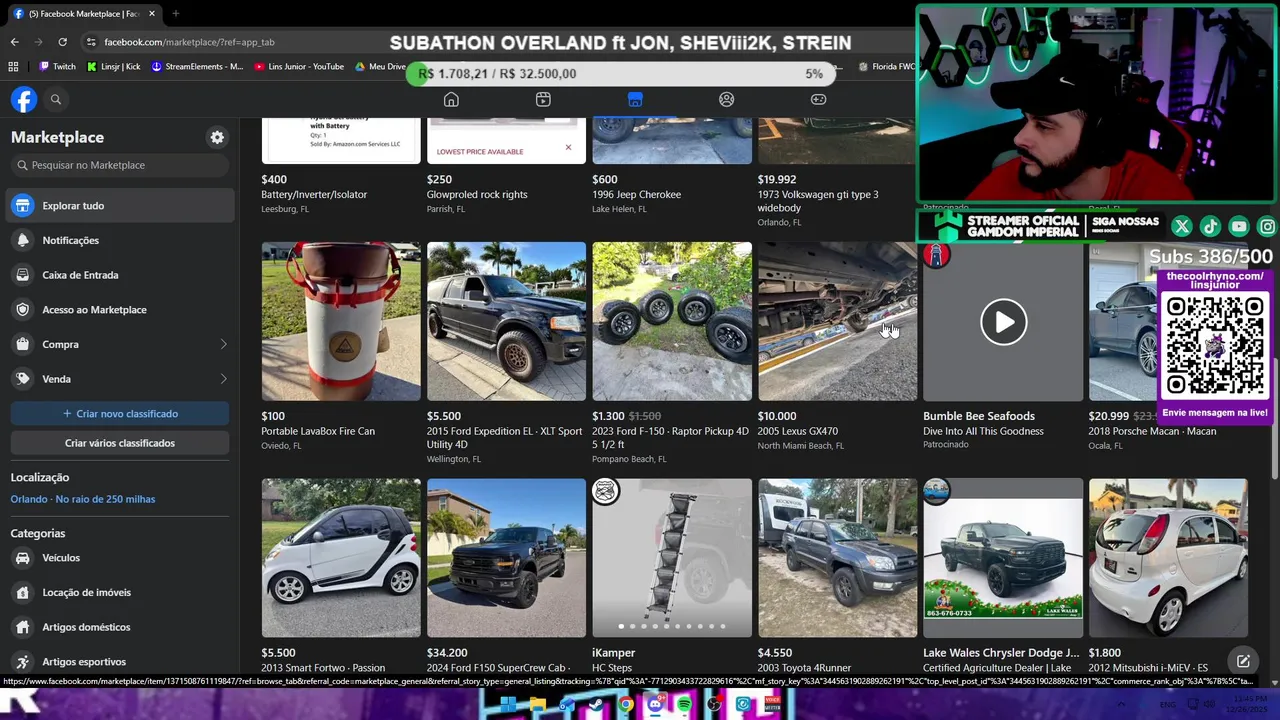Open the Groups tab icon
The width and height of the screenshot is (1280, 720).
tap(727, 99)
